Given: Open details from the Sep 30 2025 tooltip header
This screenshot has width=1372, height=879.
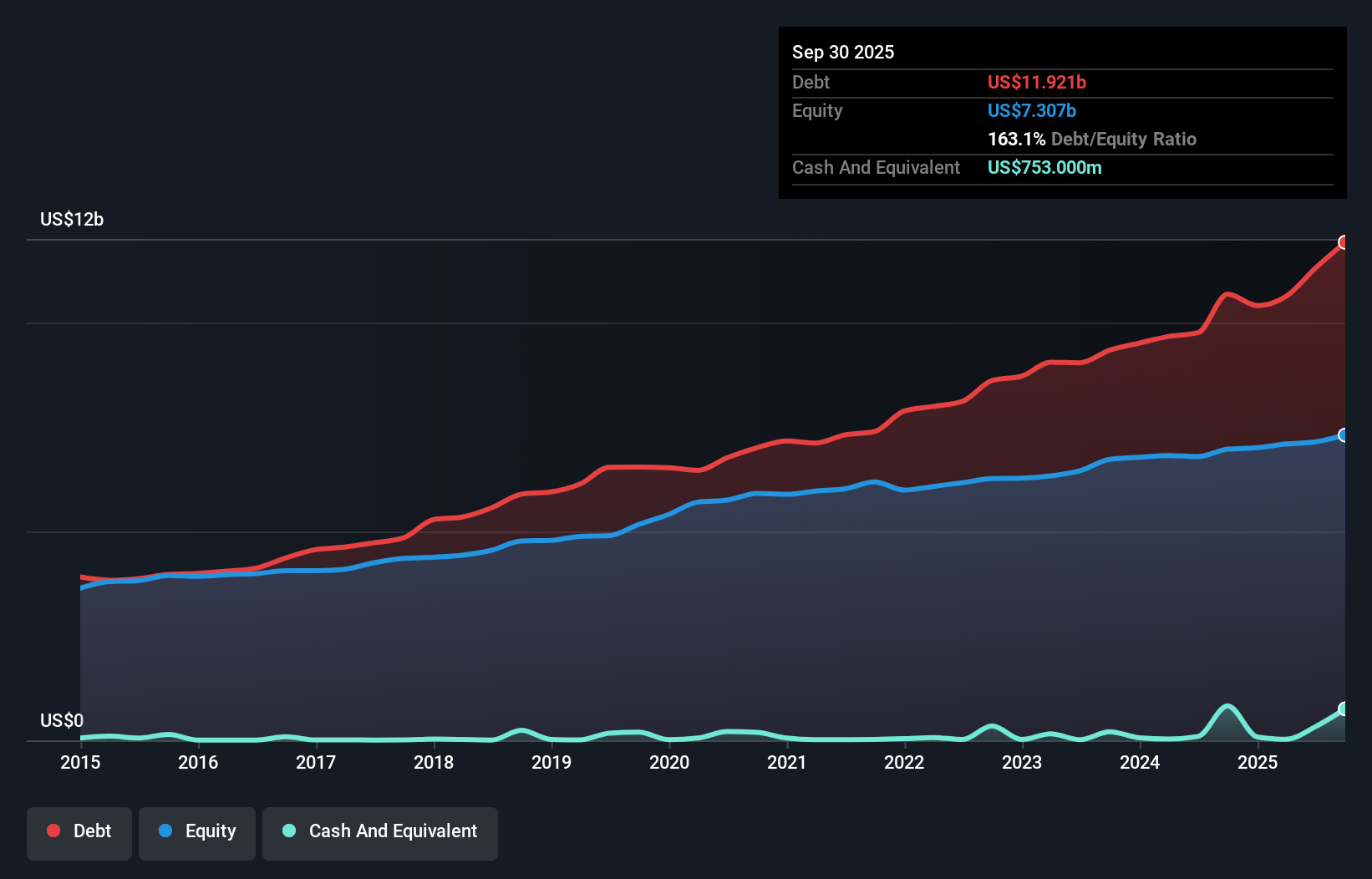Looking at the screenshot, I should 843,52.
